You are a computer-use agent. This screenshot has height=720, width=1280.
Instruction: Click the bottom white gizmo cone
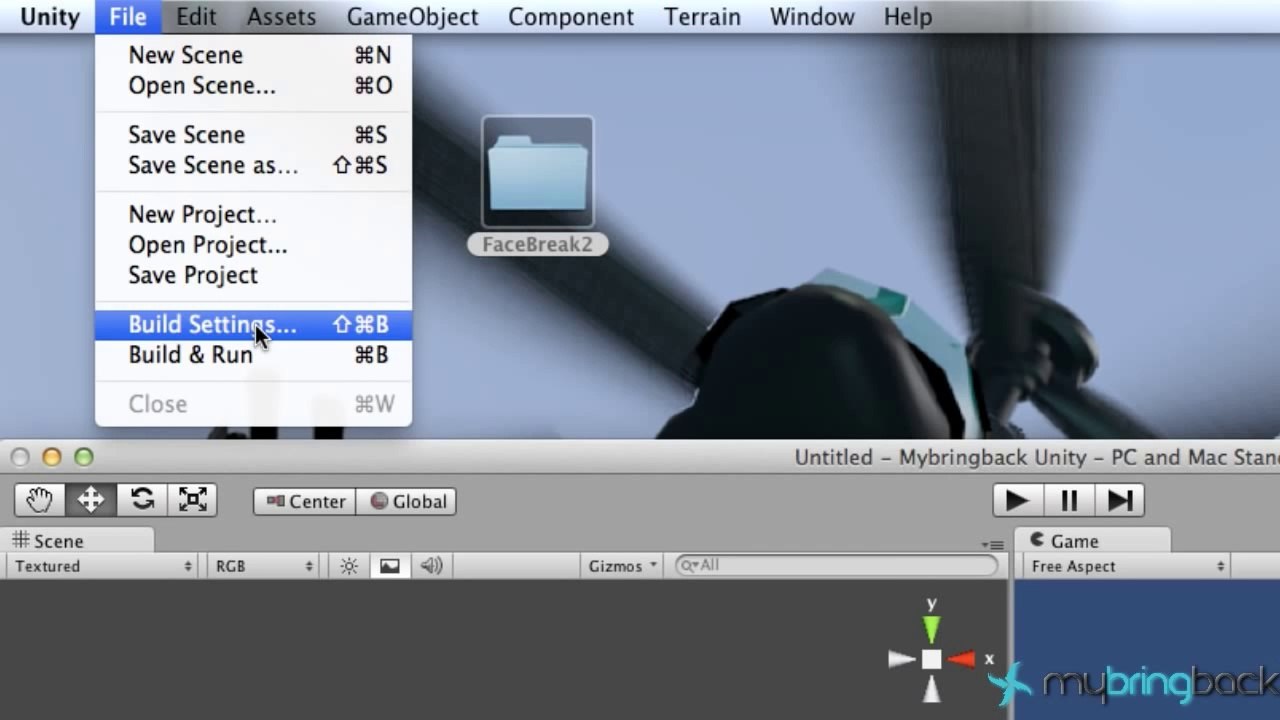(931, 689)
